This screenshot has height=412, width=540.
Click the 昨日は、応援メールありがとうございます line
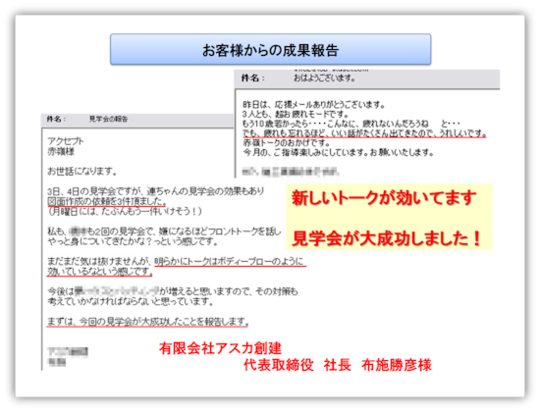point(313,104)
